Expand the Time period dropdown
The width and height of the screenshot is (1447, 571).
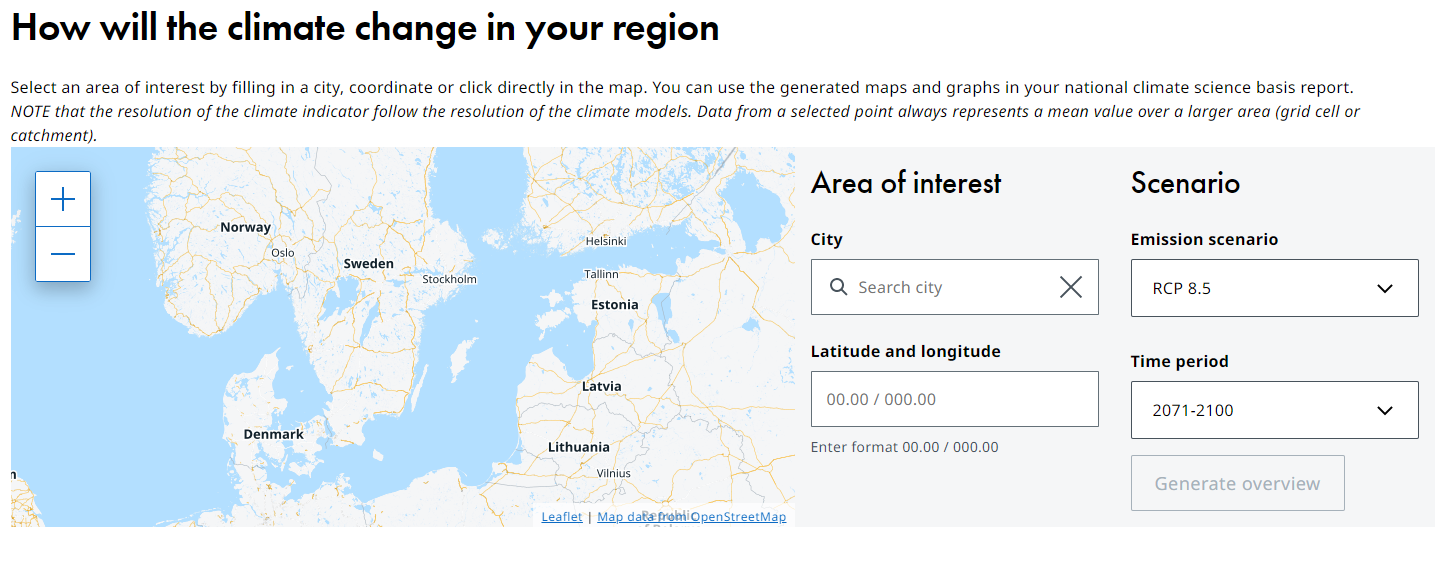(1274, 410)
